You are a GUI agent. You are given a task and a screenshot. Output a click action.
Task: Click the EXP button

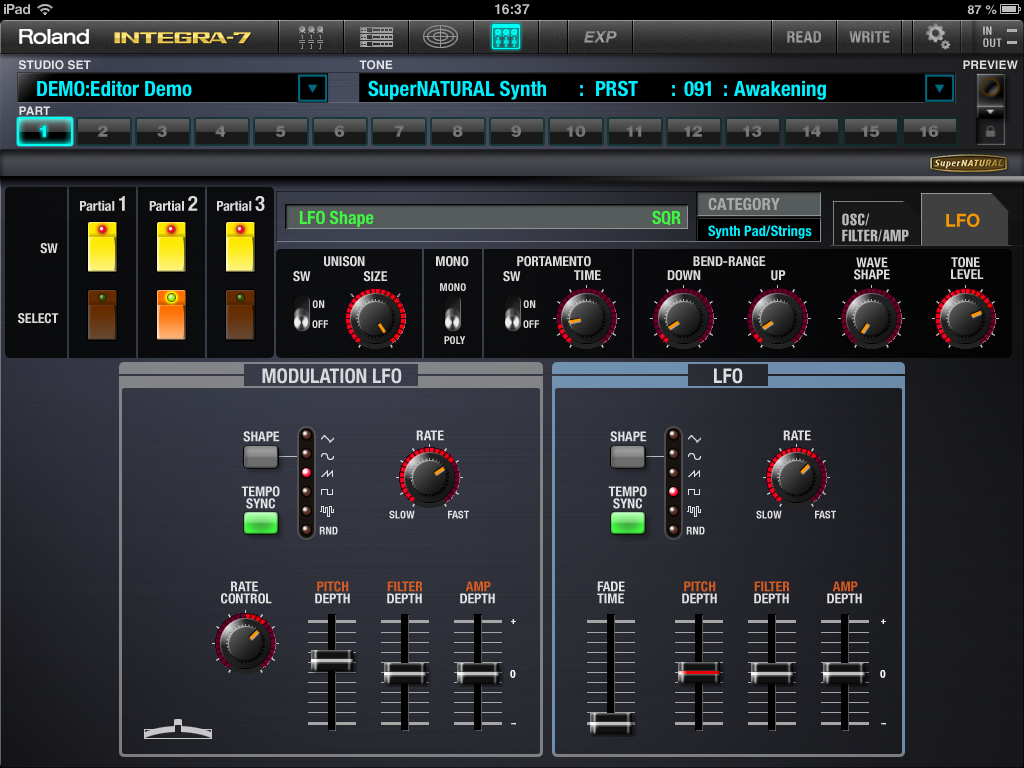tap(600, 37)
